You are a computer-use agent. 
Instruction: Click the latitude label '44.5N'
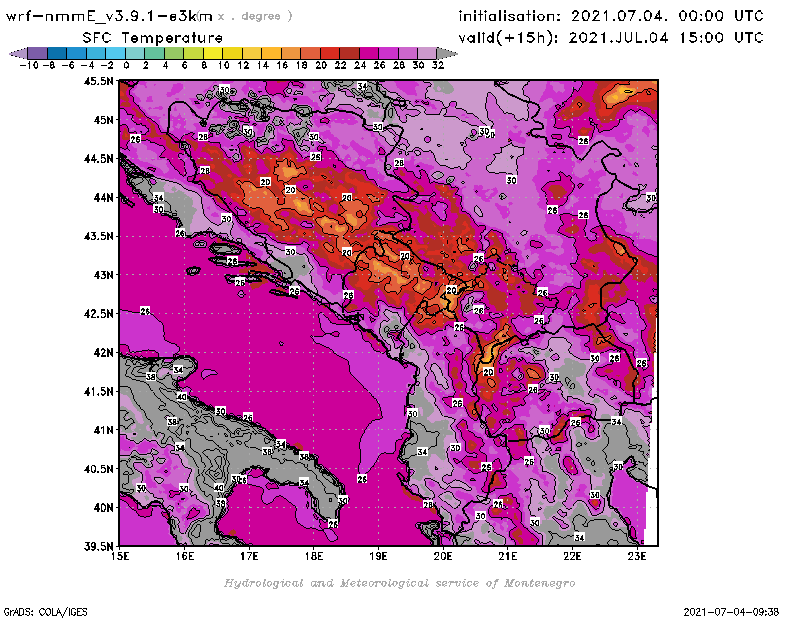pos(99,159)
